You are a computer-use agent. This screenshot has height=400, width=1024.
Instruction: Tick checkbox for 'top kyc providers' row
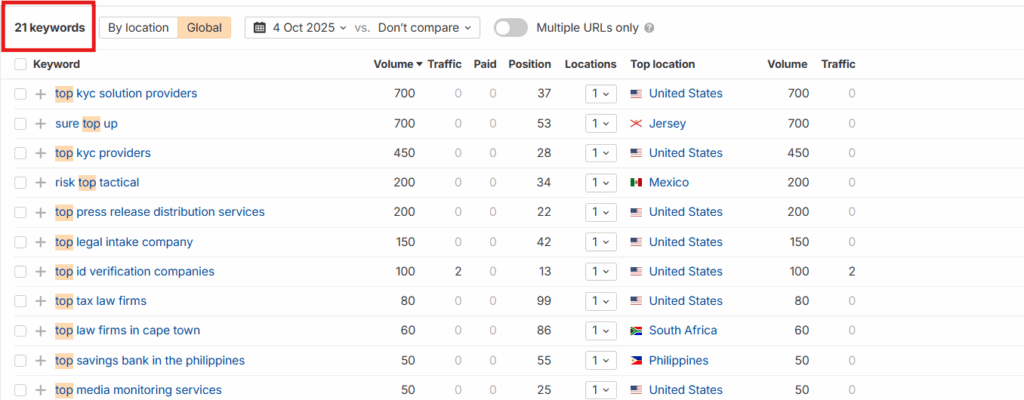(21, 153)
